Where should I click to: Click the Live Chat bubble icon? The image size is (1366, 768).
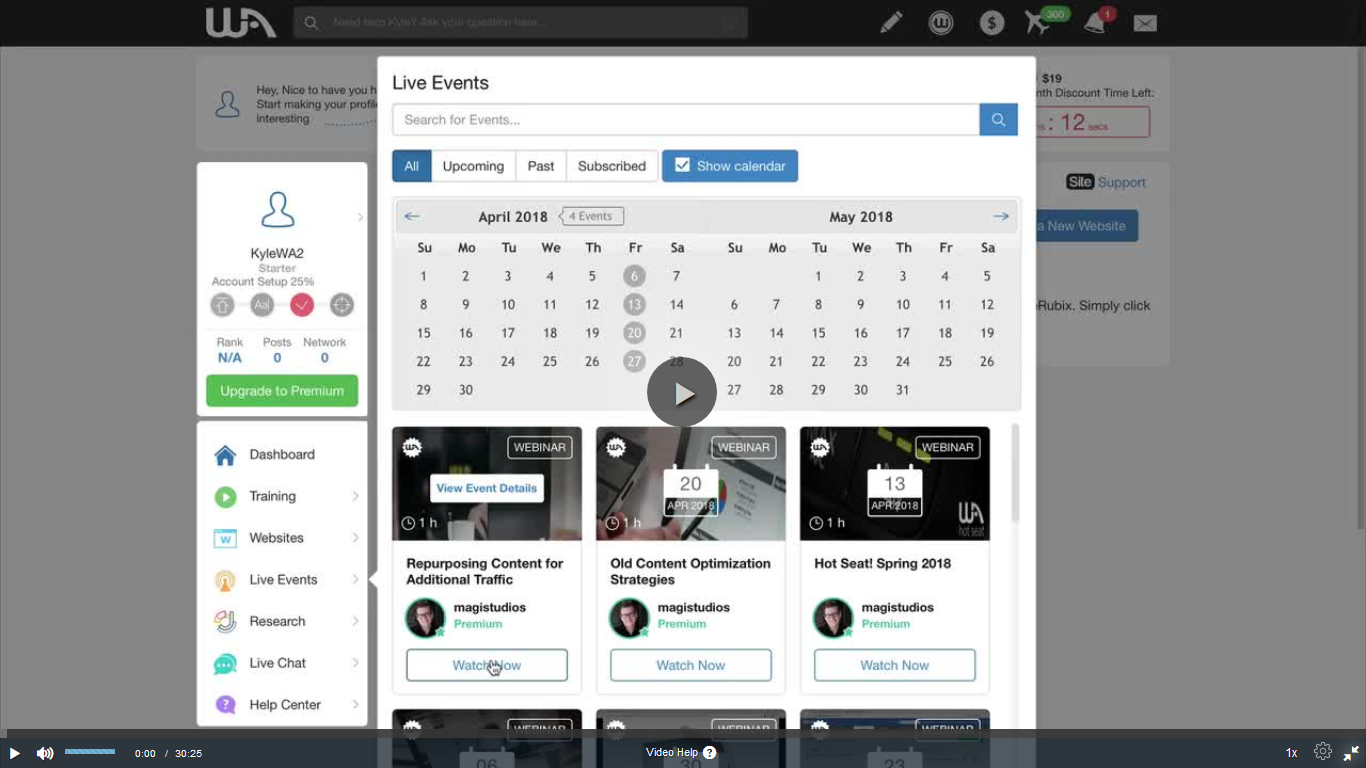tap(225, 664)
